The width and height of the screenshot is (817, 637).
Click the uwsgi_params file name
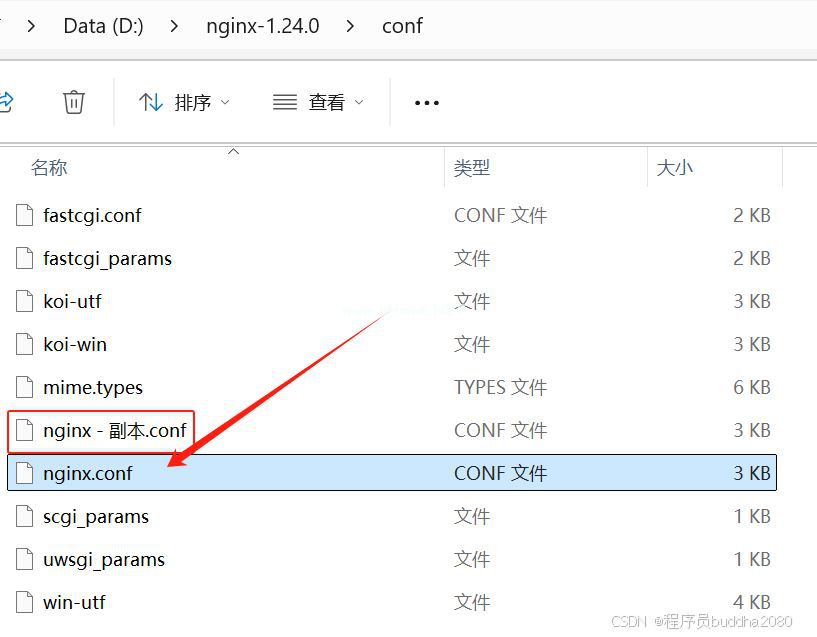(x=104, y=560)
